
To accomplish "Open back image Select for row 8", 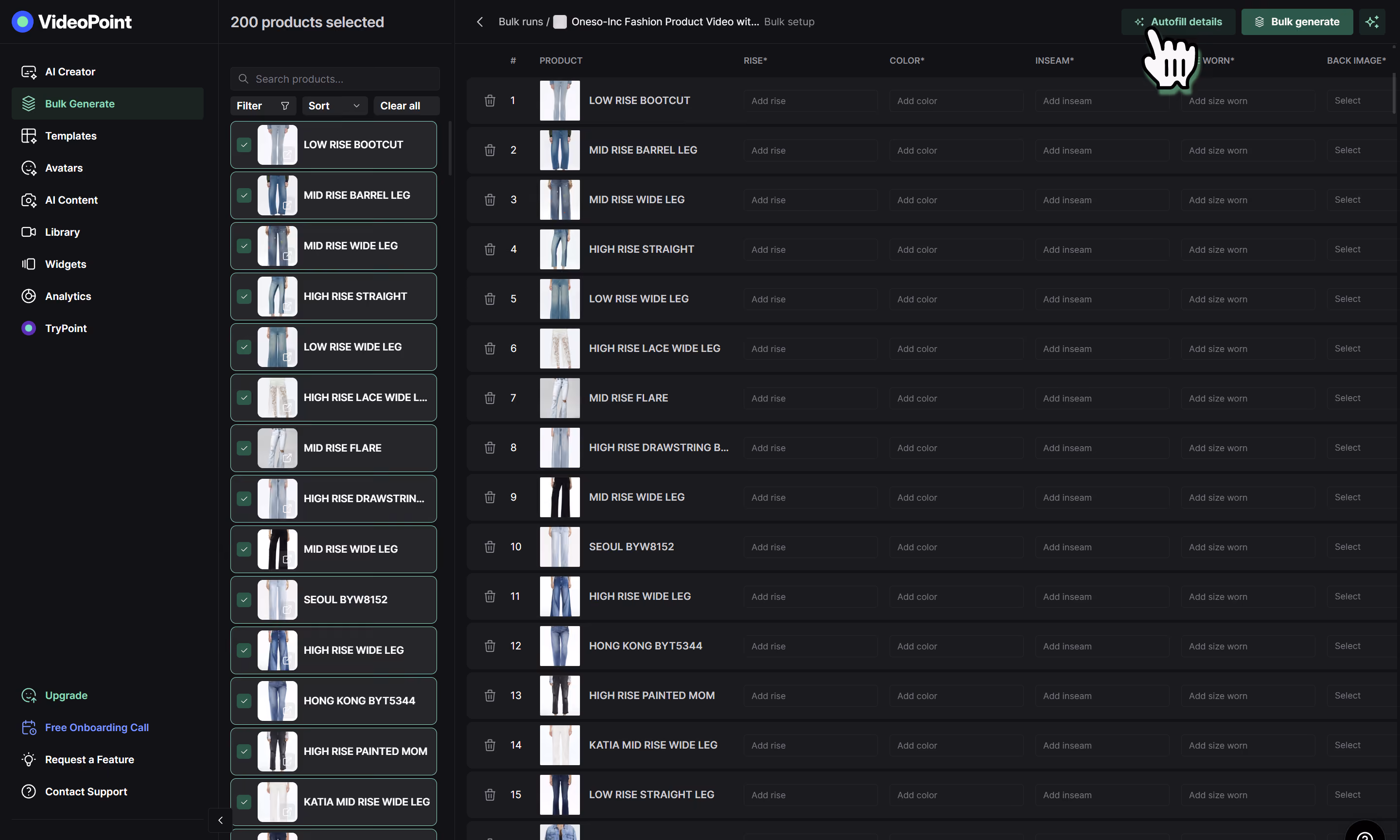I will point(1361,448).
